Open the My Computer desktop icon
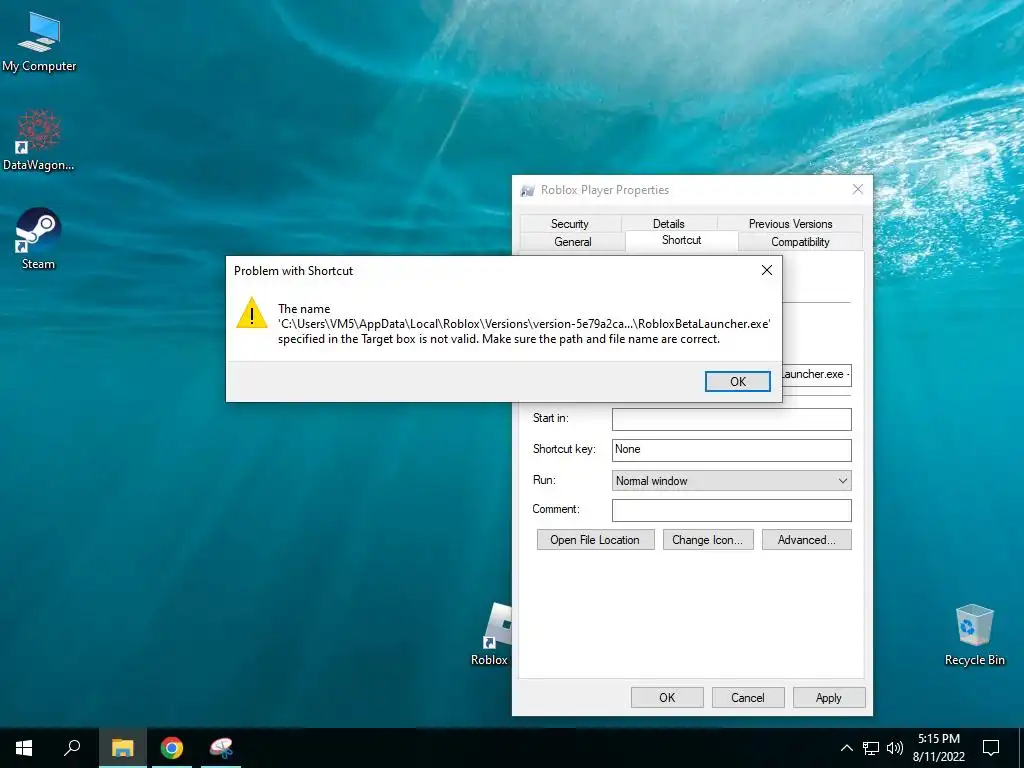1024x768 pixels. point(39,40)
